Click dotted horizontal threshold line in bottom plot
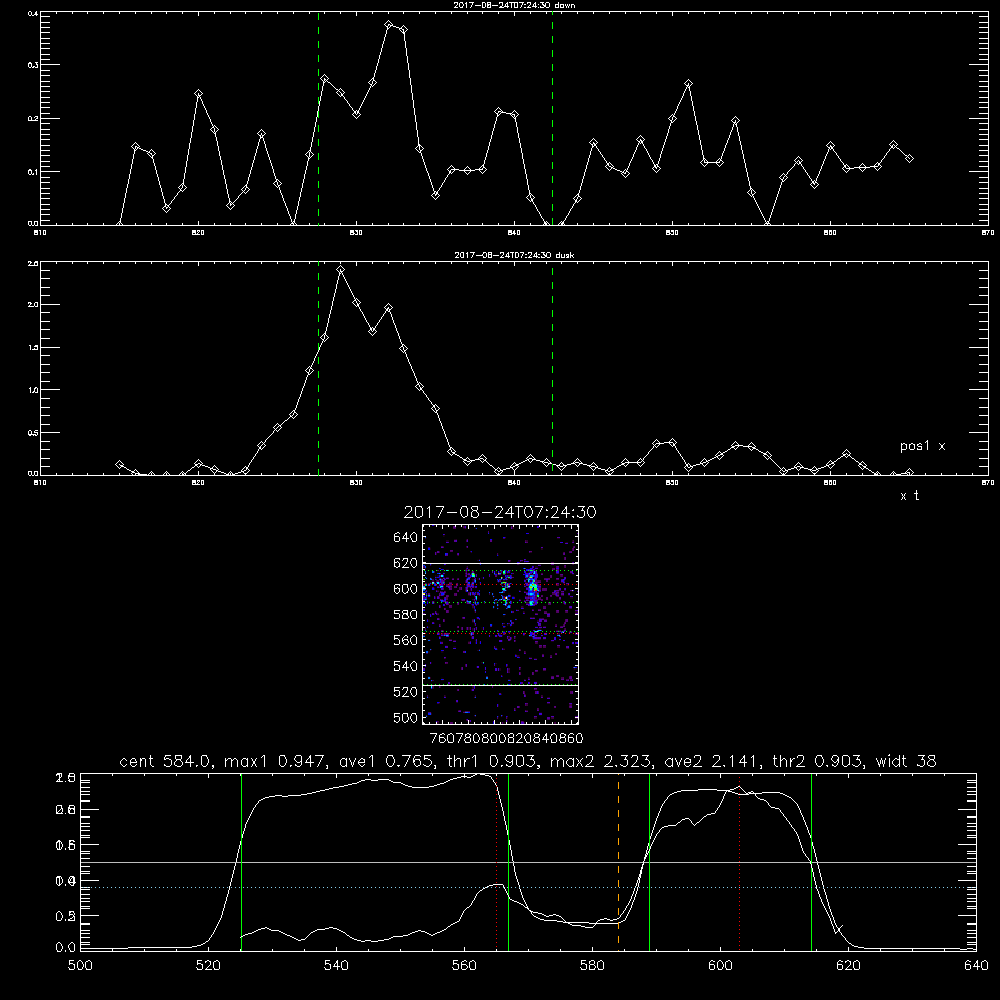 [x=529, y=887]
